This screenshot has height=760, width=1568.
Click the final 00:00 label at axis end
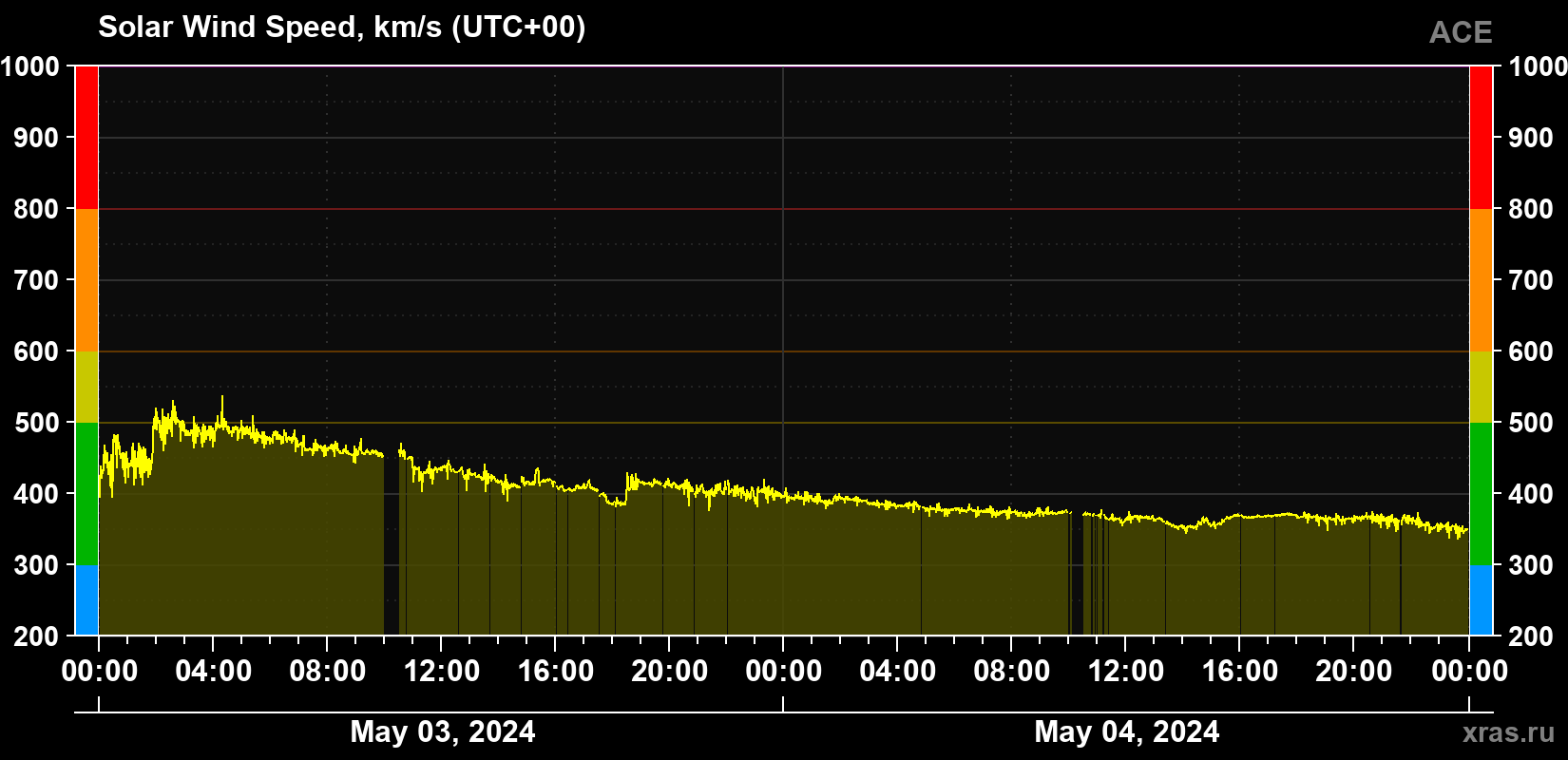click(x=1469, y=672)
